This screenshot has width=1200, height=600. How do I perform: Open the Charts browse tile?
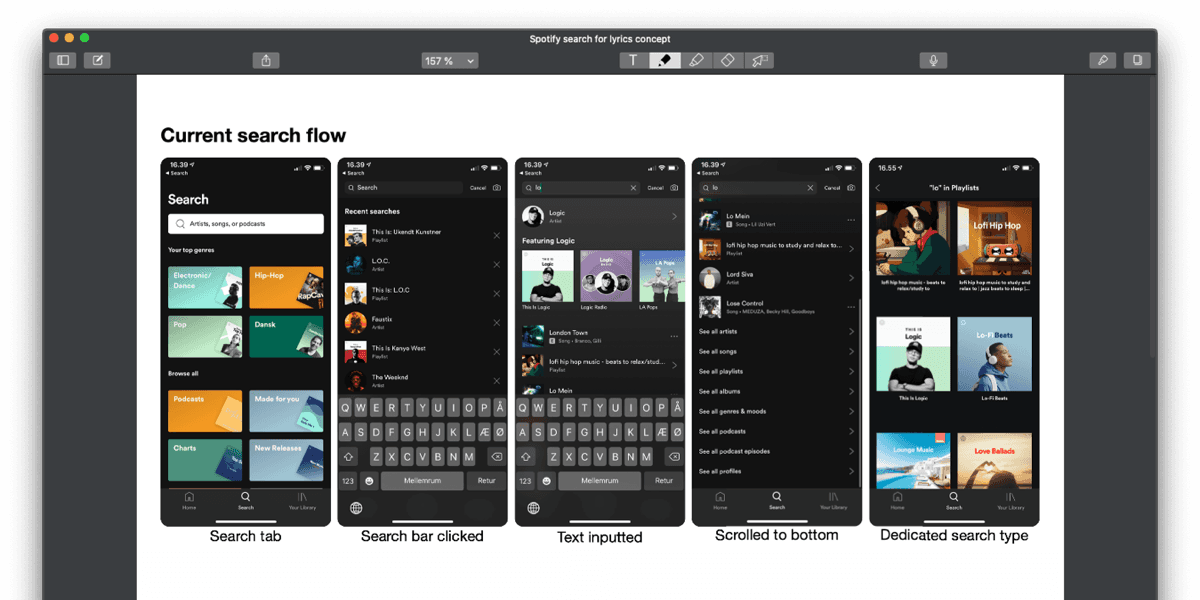click(205, 460)
